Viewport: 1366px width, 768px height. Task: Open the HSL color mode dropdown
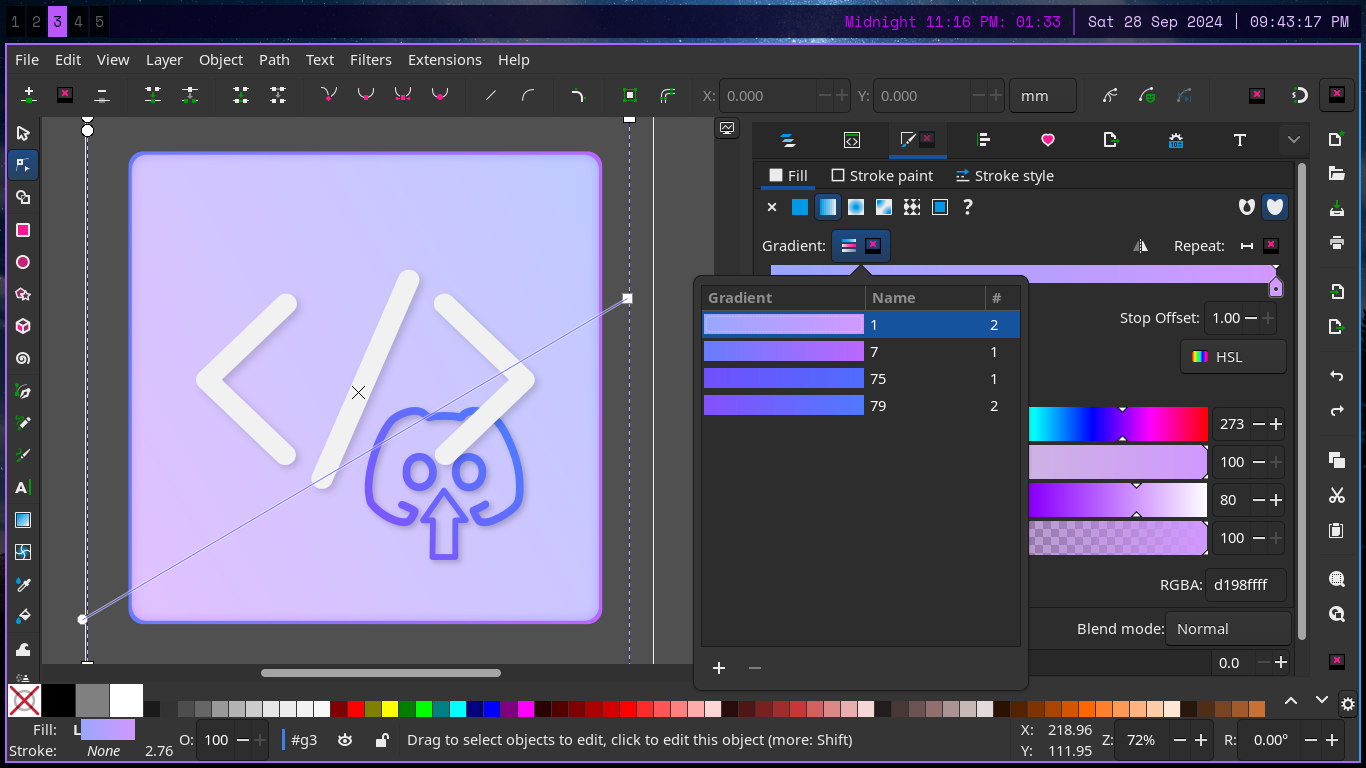click(x=1233, y=357)
